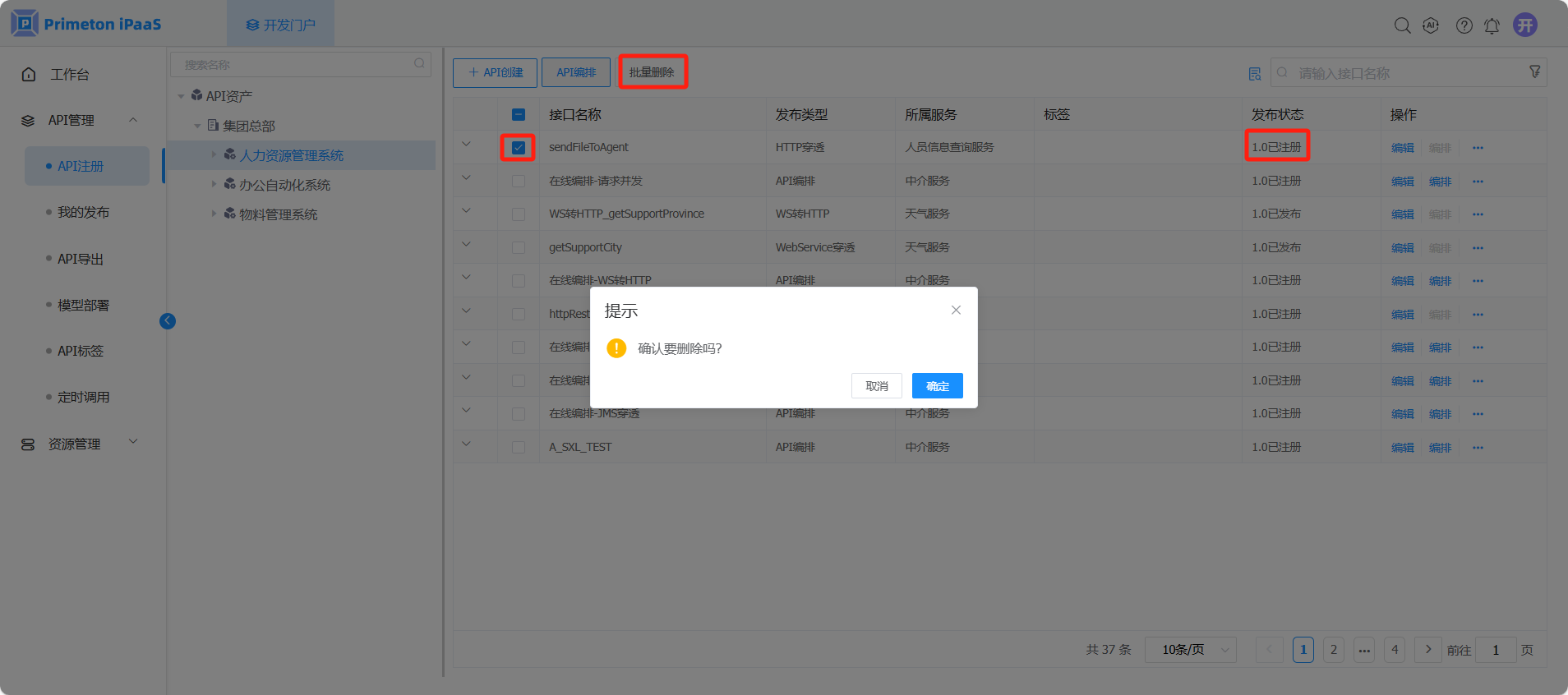Open the notifications bell icon

tap(1492, 26)
